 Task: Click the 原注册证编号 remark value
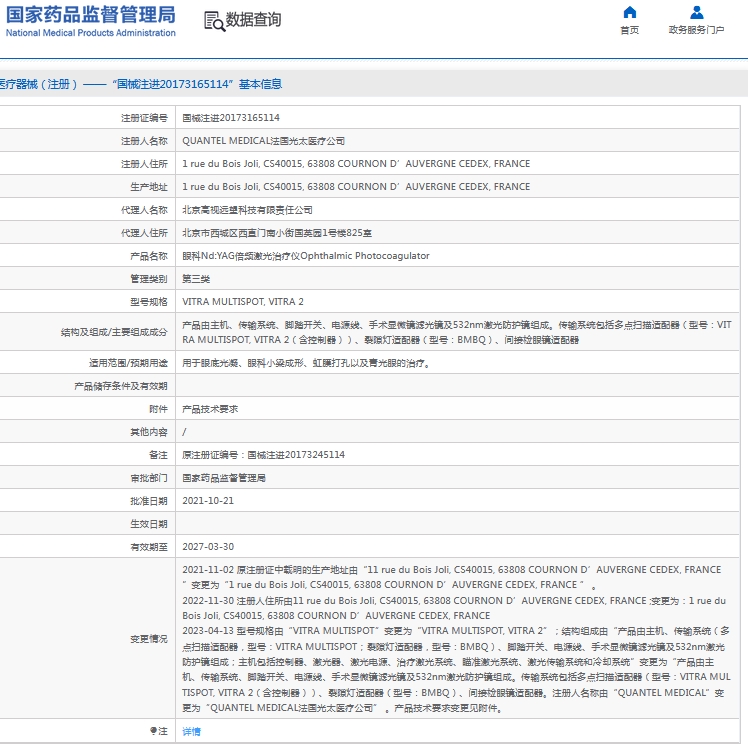pyautogui.click(x=264, y=455)
